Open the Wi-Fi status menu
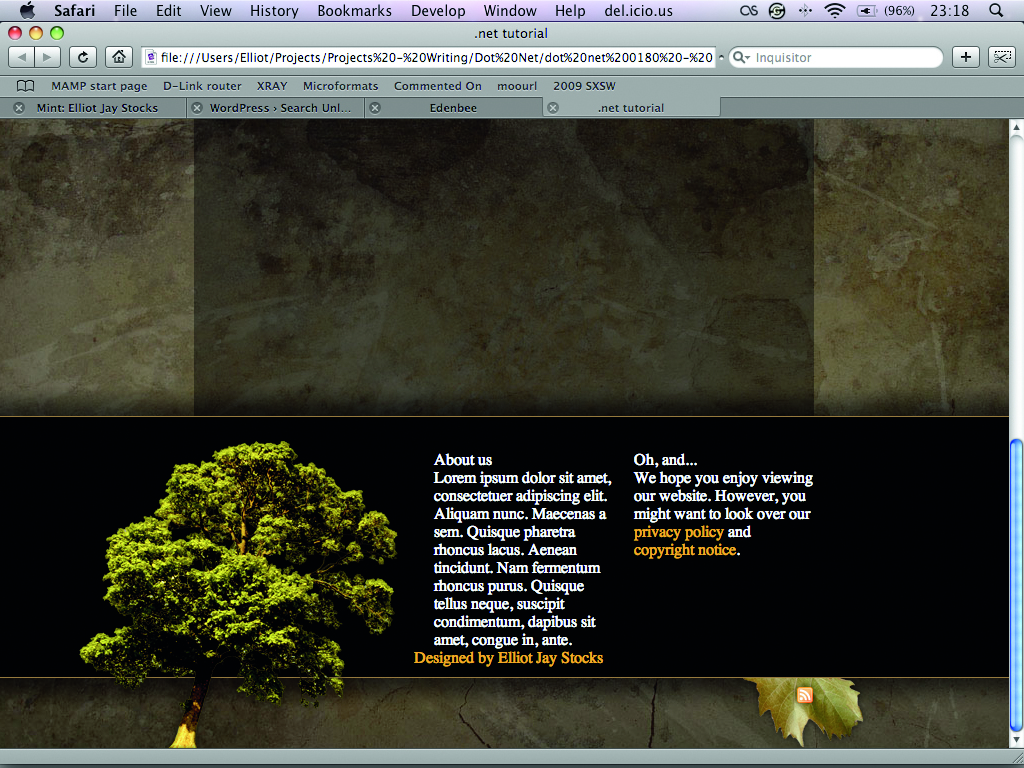1024x768 pixels. pyautogui.click(x=835, y=10)
